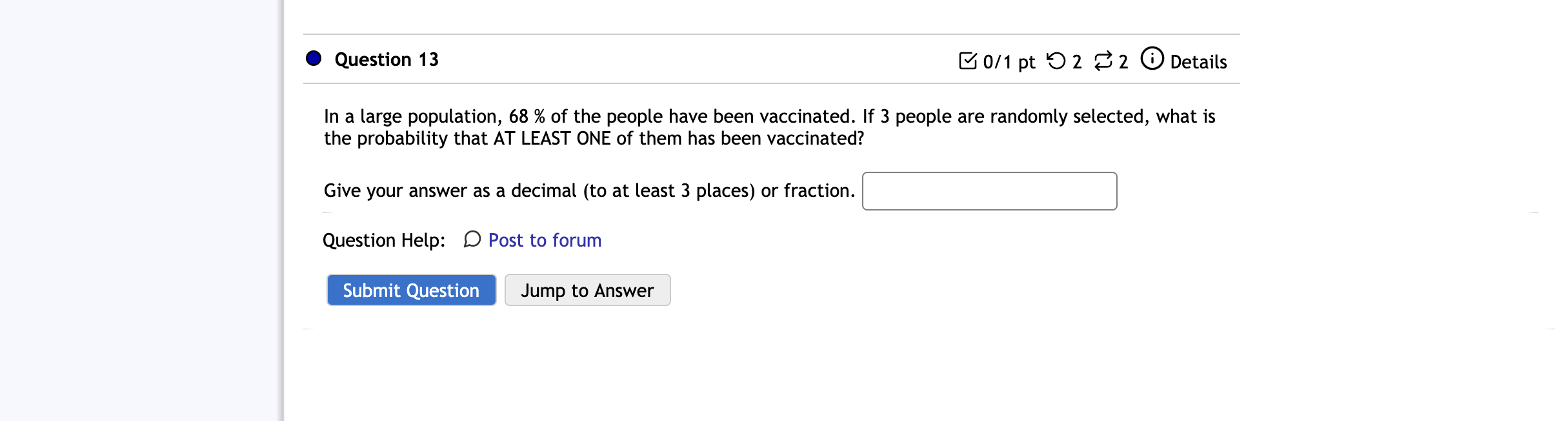Viewport: 1568px width, 421px height.
Task: Open the Post to forum link
Action: (x=545, y=240)
